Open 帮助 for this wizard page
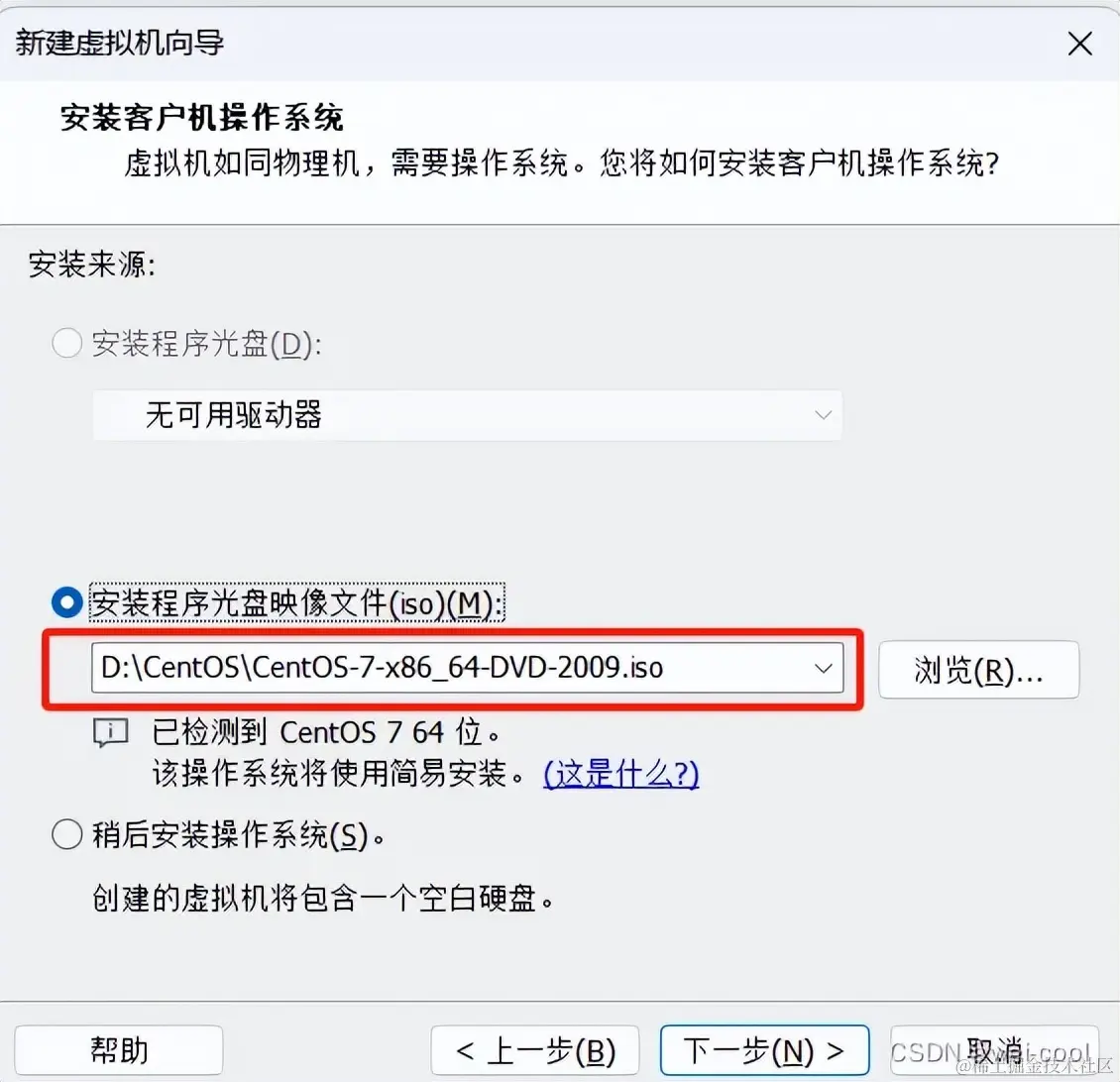This screenshot has height=1082, width=1120. coord(119,1050)
